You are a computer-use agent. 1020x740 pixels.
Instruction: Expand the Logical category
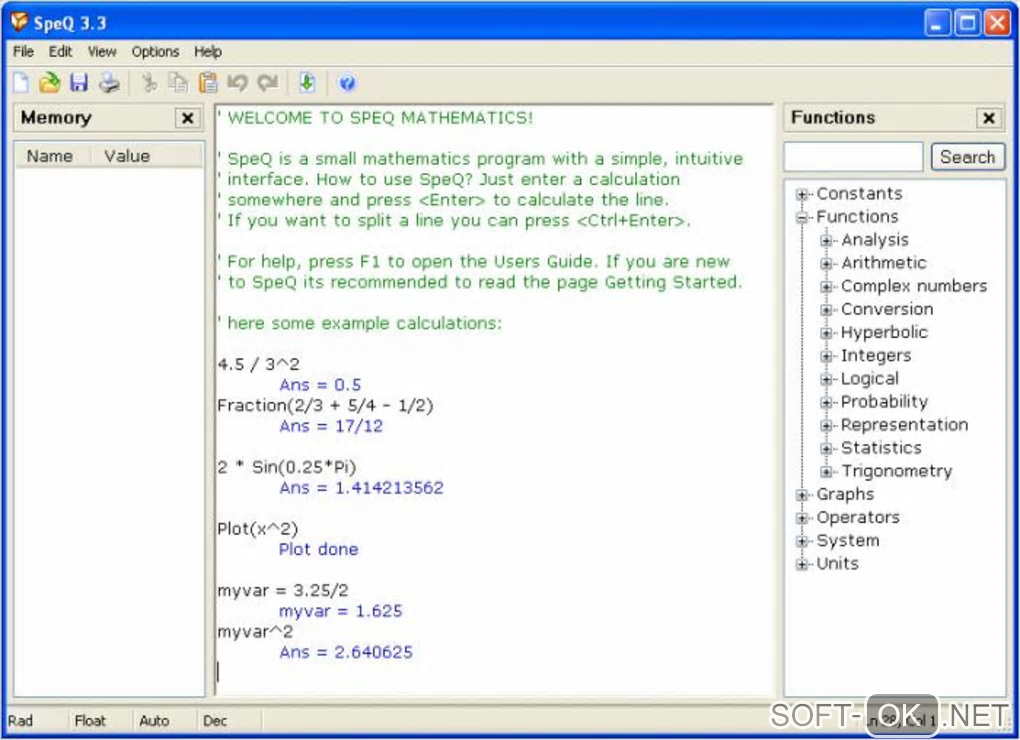tap(826, 379)
